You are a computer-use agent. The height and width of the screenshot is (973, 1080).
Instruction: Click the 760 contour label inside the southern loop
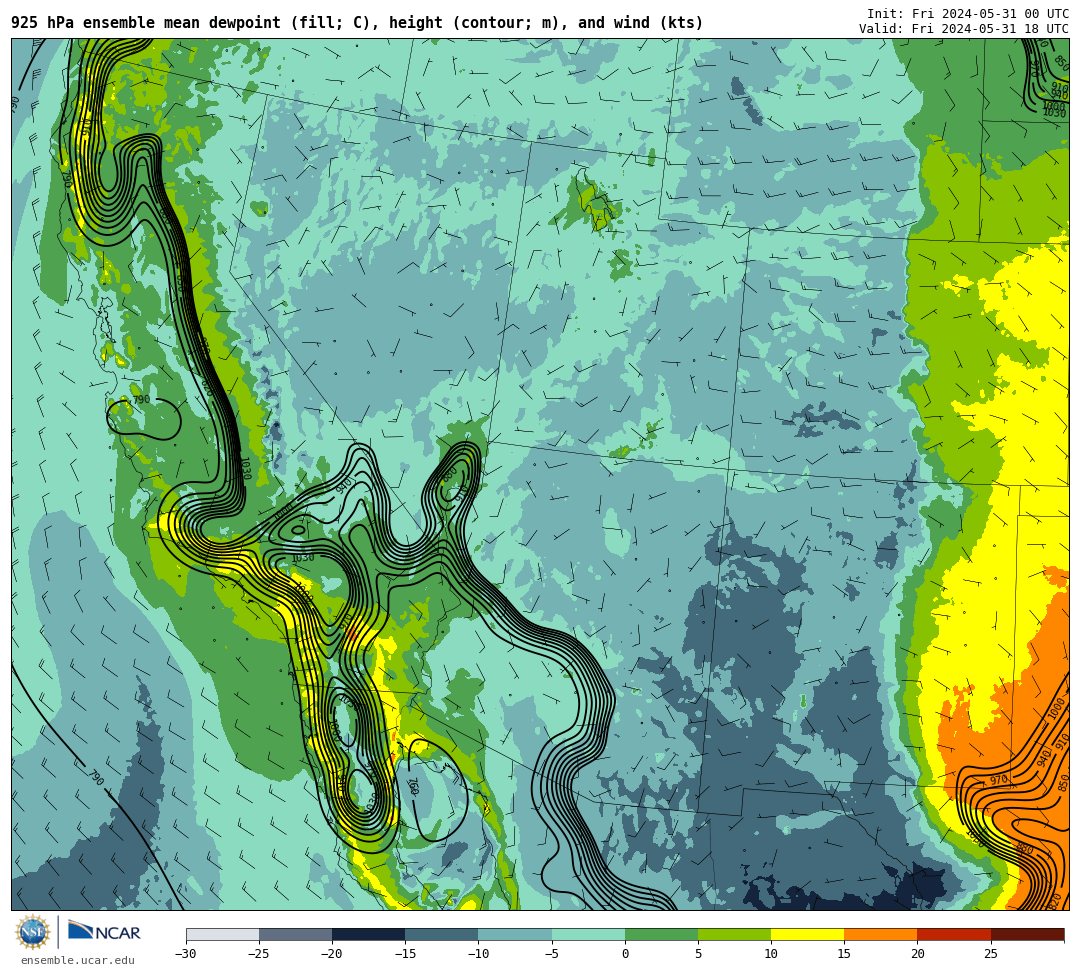(x=413, y=787)
